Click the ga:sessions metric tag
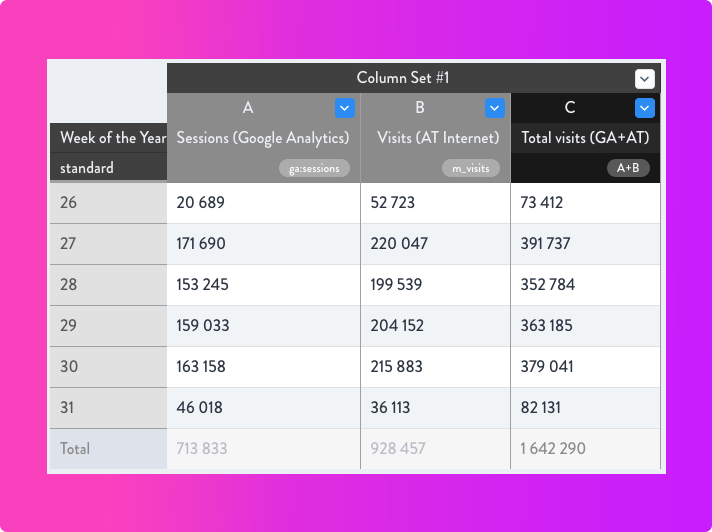Viewport: 712px width, 532px height. pos(314,168)
